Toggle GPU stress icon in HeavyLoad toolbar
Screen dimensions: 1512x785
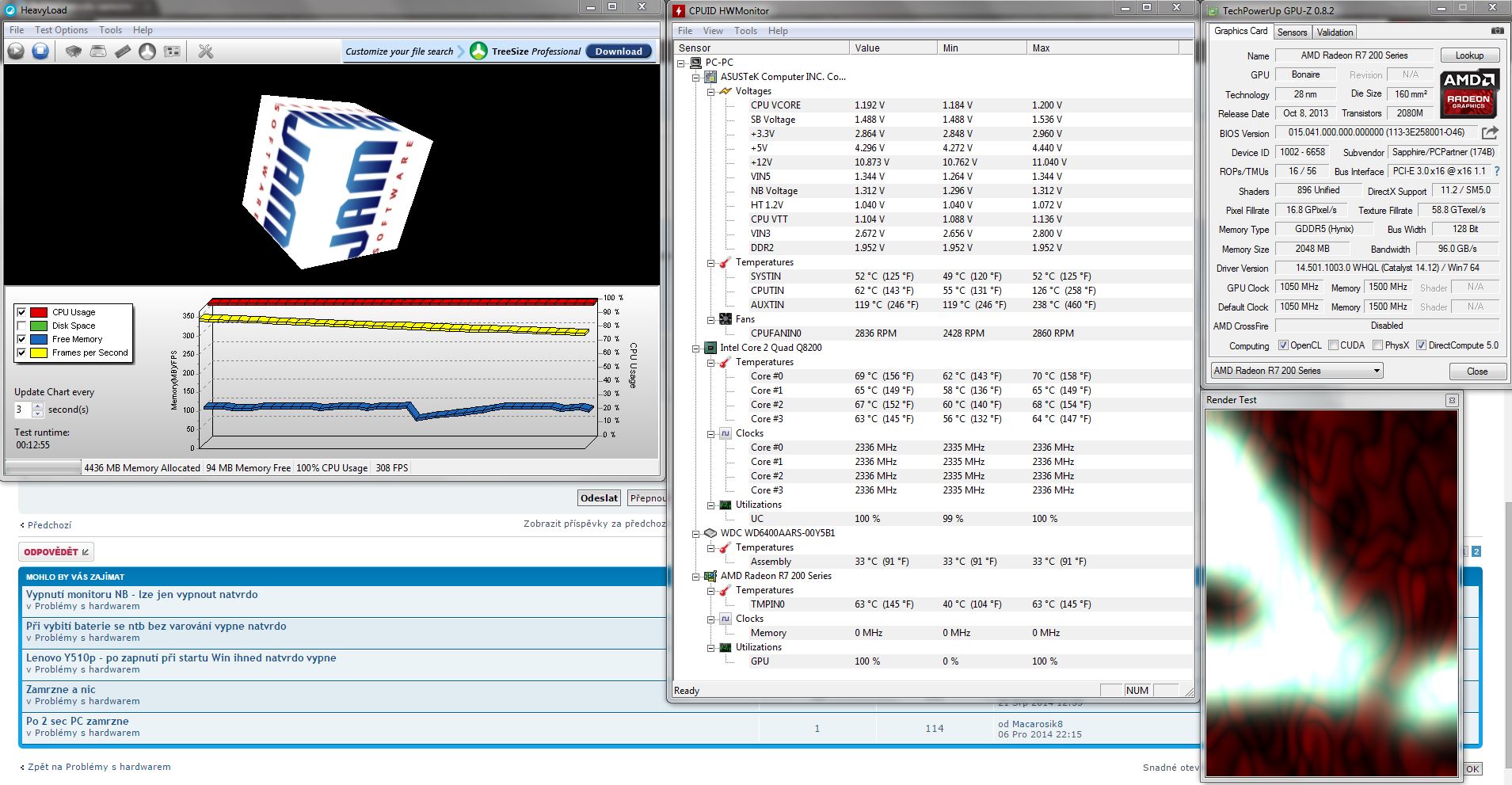pos(172,51)
